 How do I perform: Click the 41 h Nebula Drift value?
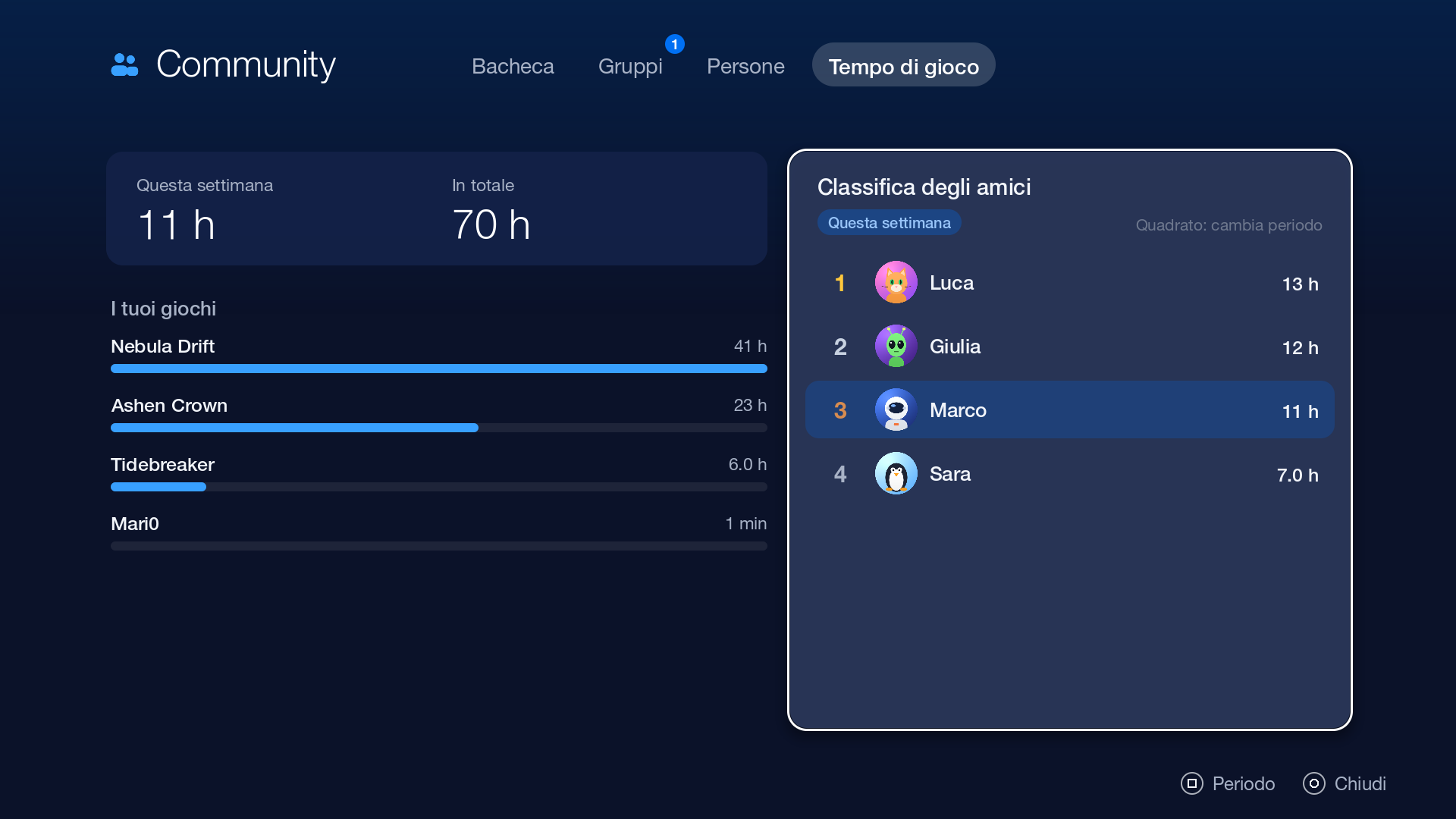(x=750, y=347)
